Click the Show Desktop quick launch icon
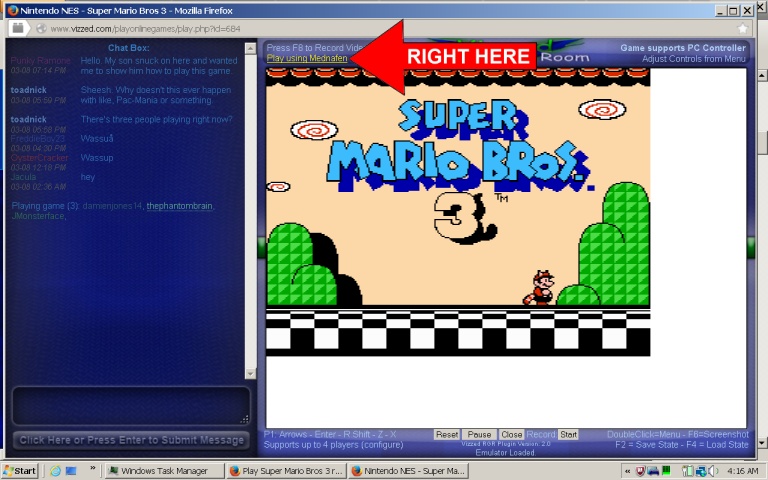The width and height of the screenshot is (768, 480). coord(72,471)
